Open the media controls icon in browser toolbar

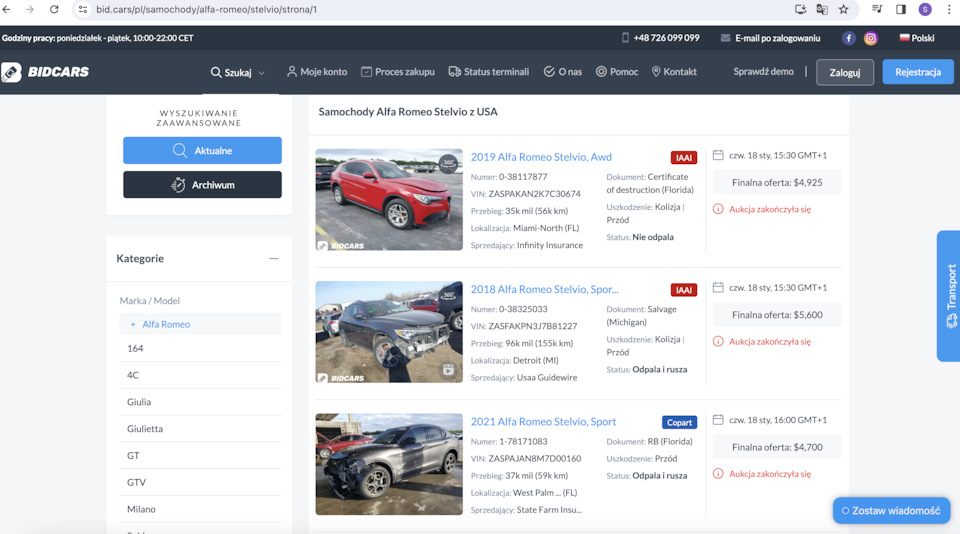(877, 9)
